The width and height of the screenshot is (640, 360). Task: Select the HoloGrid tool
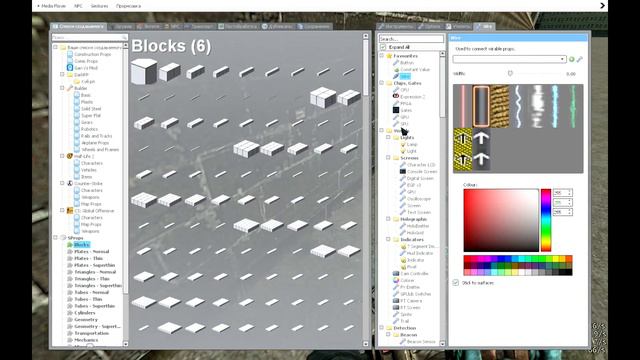415,233
